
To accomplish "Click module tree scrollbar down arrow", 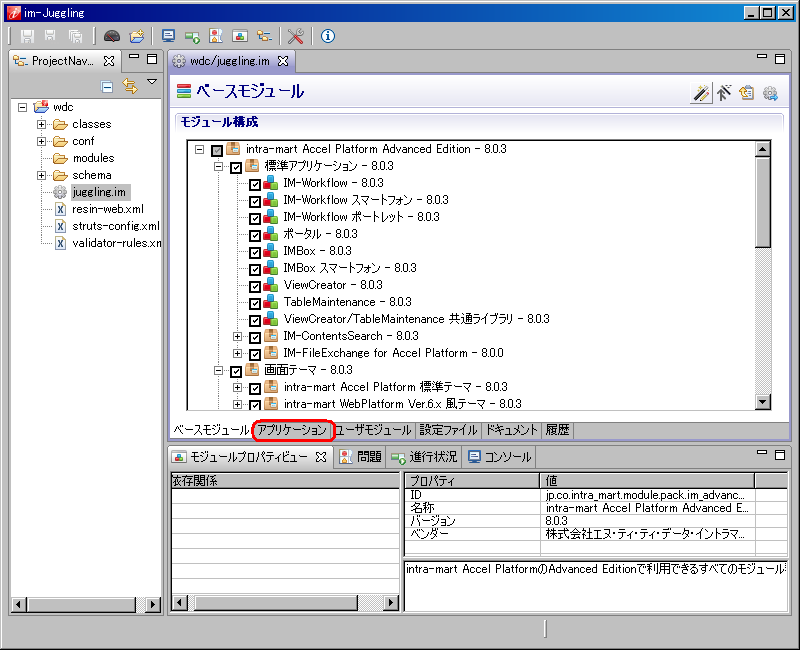I will click(x=763, y=402).
